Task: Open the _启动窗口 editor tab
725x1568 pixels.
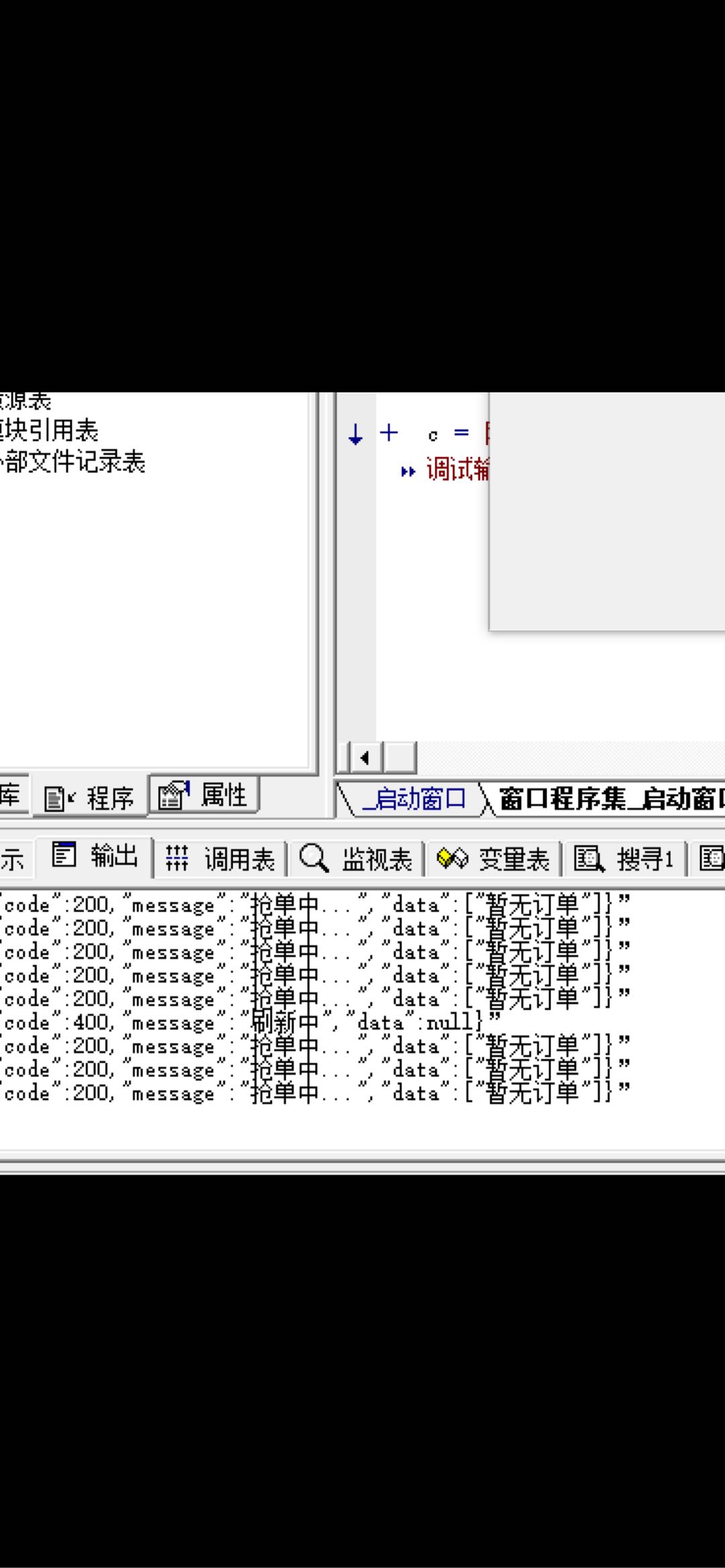Action: click(x=414, y=799)
